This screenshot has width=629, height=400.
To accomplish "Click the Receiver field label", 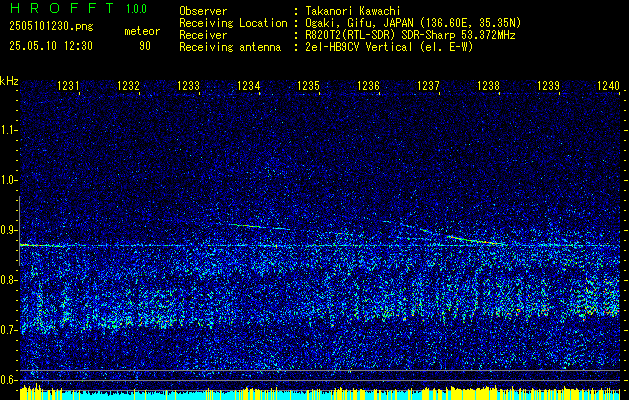I will coord(203,35).
